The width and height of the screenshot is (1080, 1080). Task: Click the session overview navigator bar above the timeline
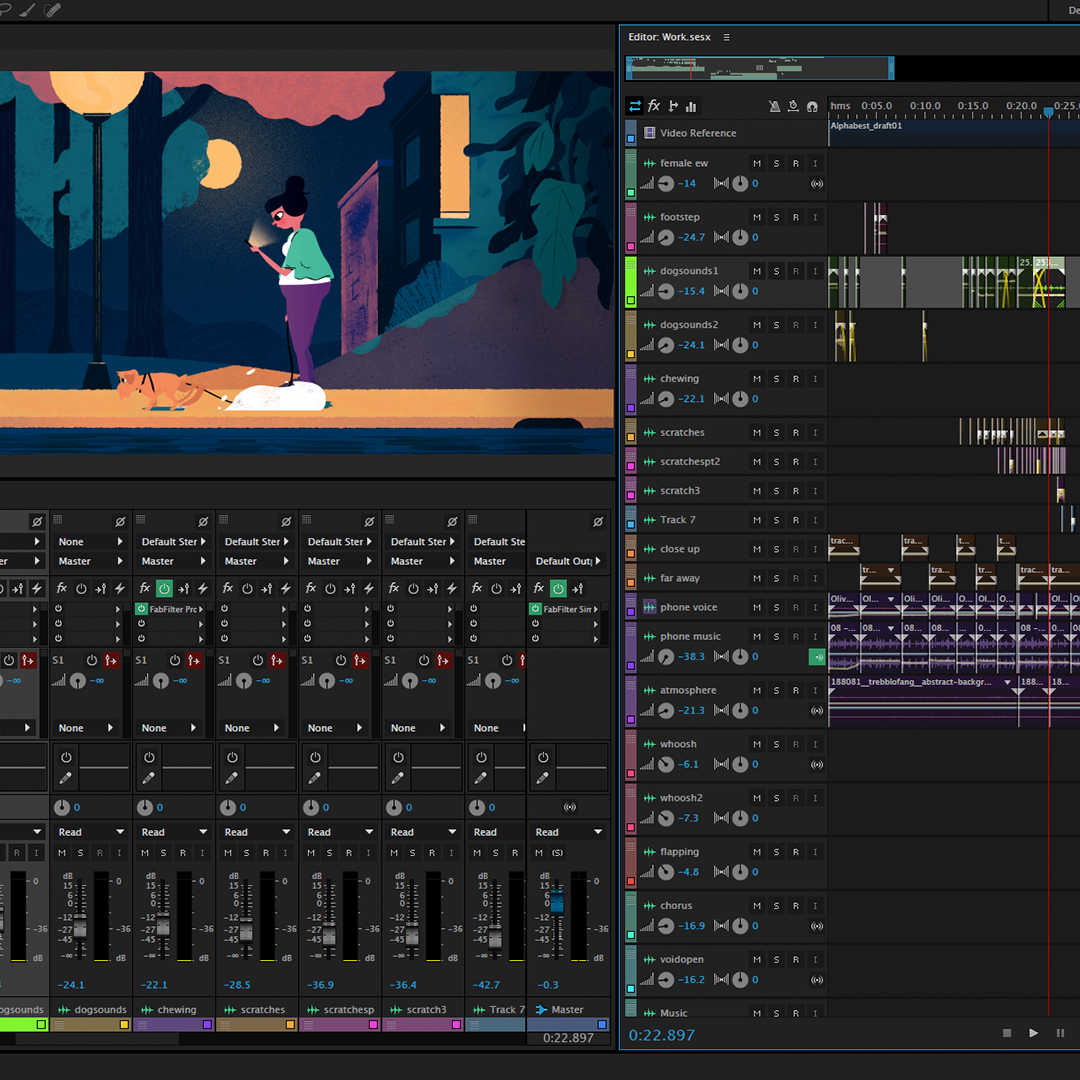[x=760, y=68]
